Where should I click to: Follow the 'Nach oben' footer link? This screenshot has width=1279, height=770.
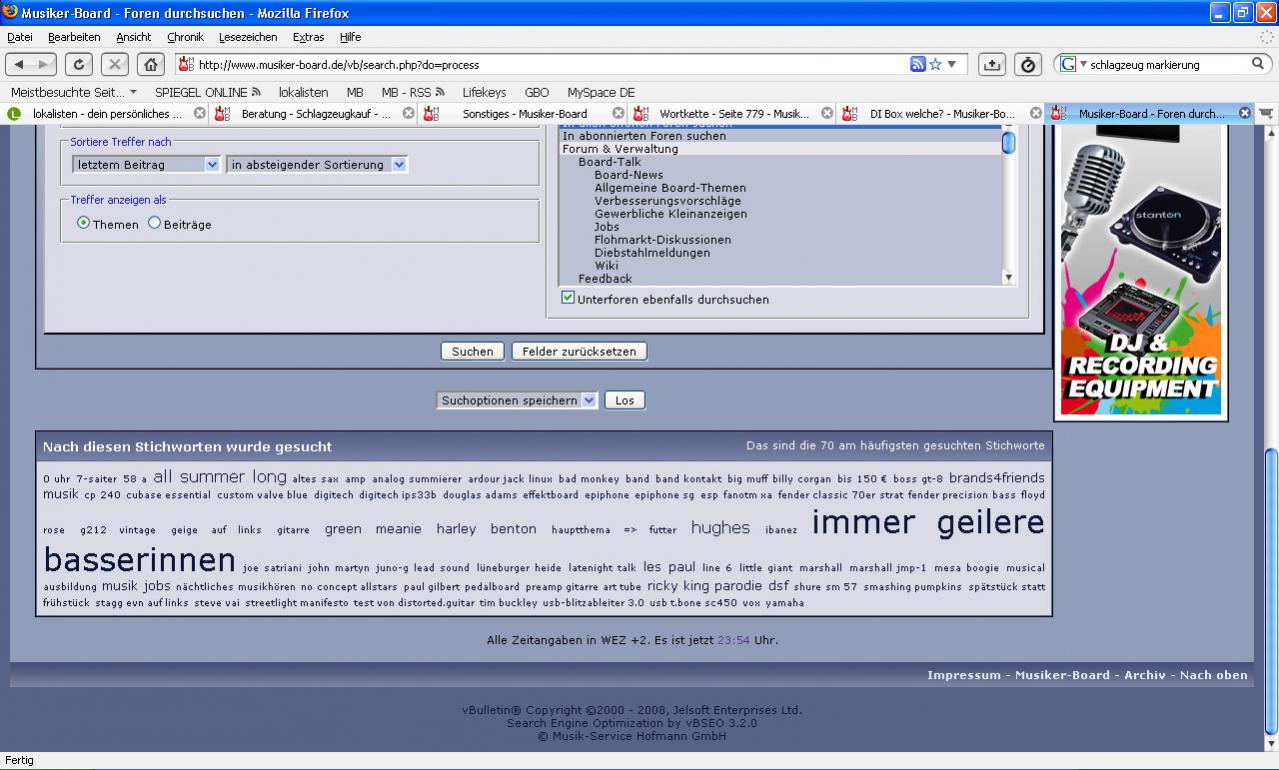[x=1214, y=675]
